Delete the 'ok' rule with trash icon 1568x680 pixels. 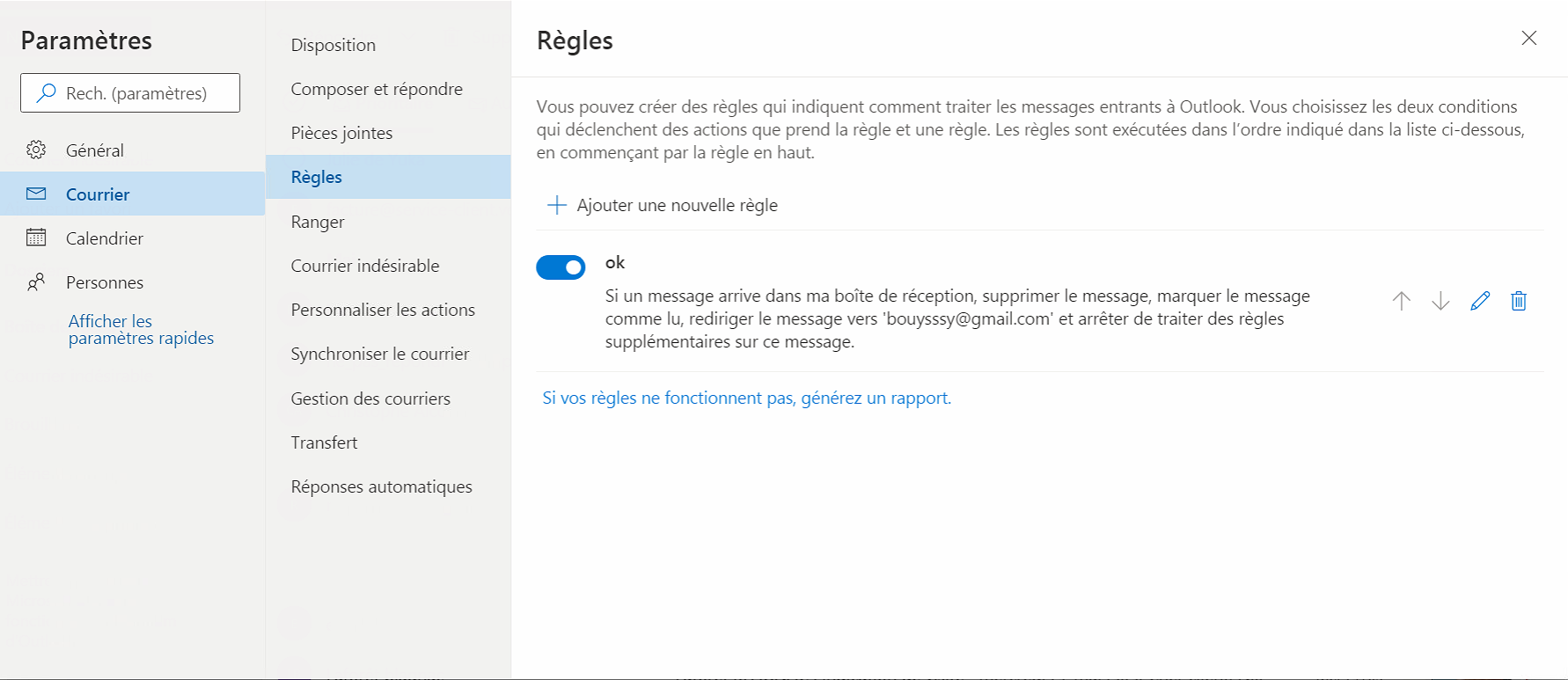tap(1519, 301)
